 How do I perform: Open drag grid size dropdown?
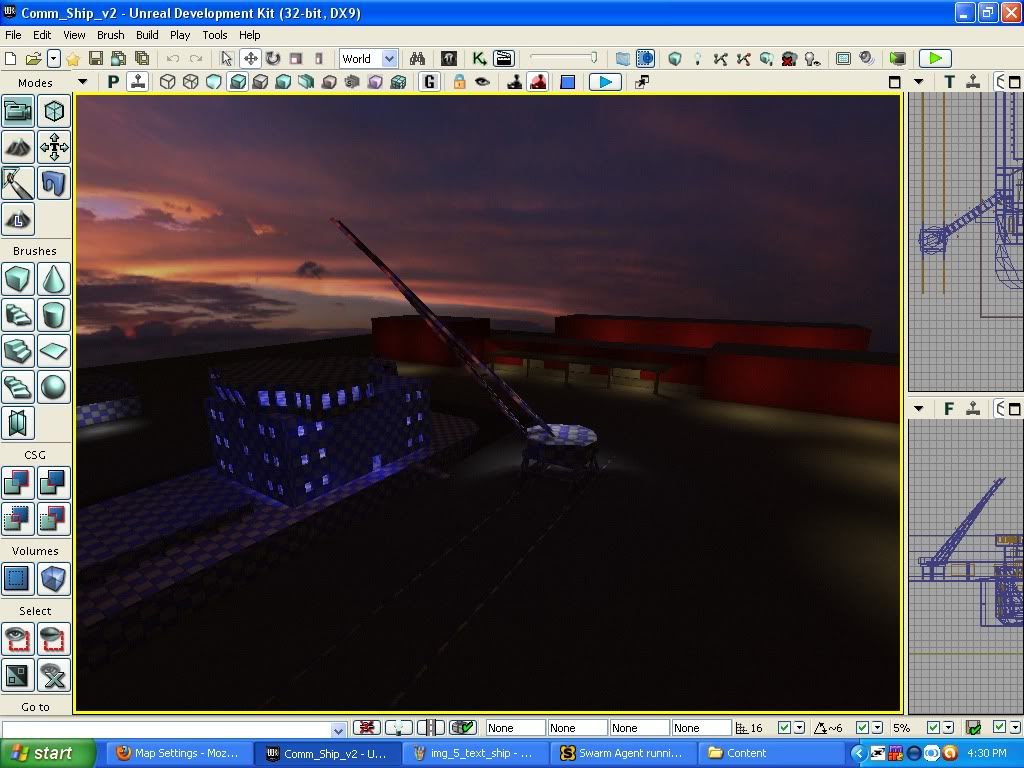[799, 728]
